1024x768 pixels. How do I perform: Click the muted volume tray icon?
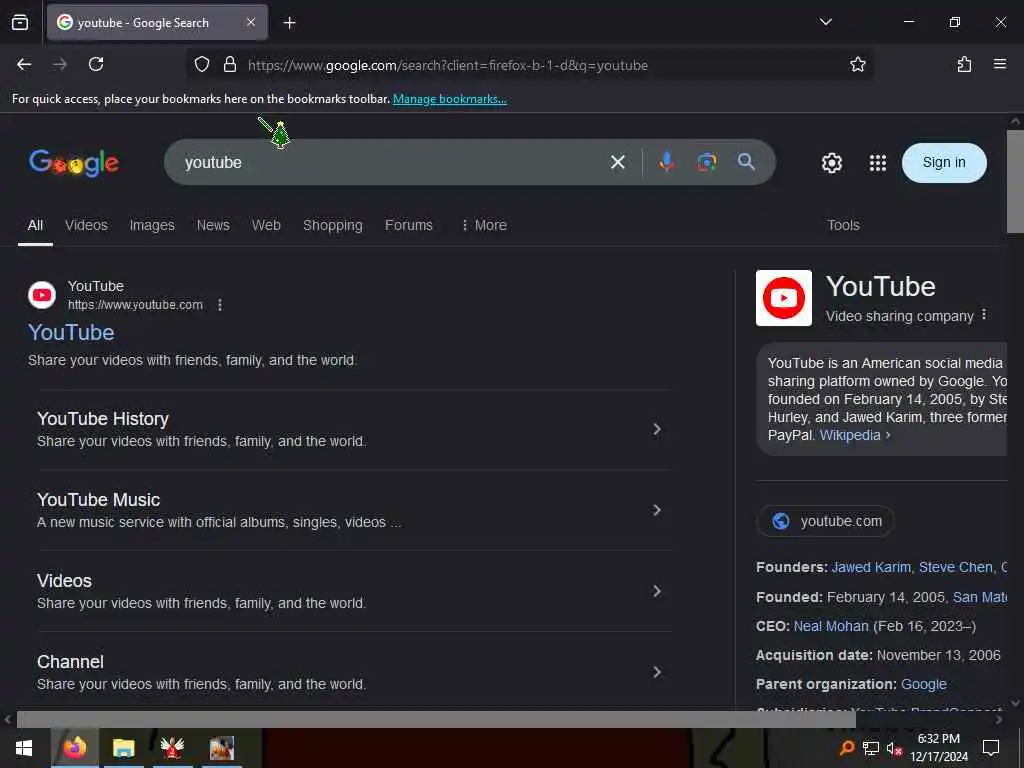click(x=894, y=748)
